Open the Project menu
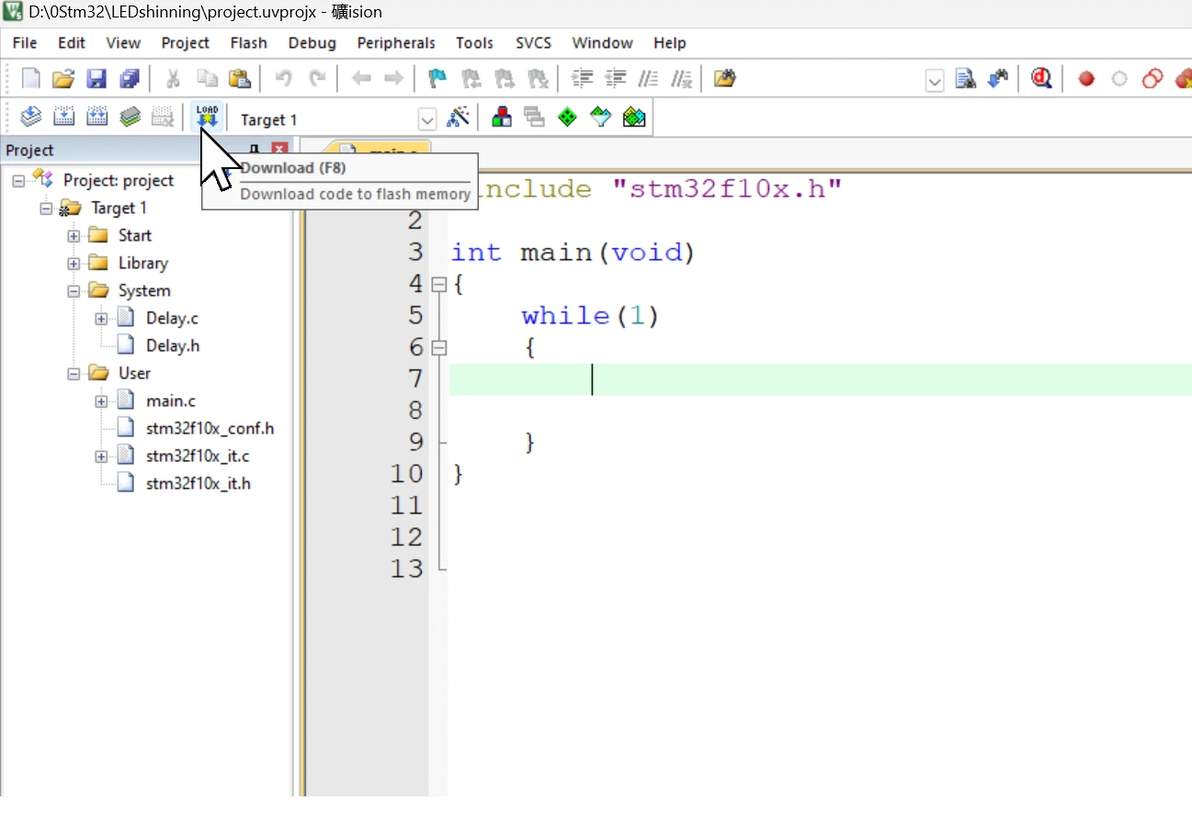1192x824 pixels. (185, 43)
